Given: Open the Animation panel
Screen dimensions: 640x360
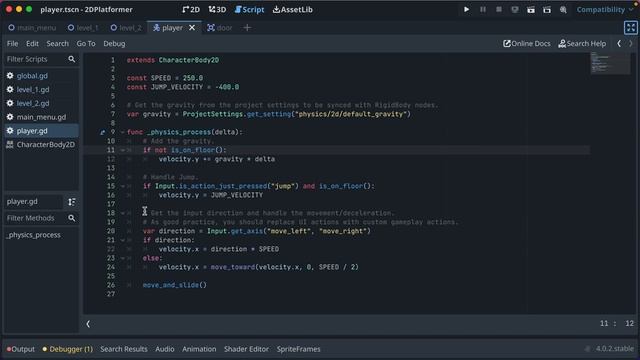Looking at the screenshot, I should (x=199, y=349).
